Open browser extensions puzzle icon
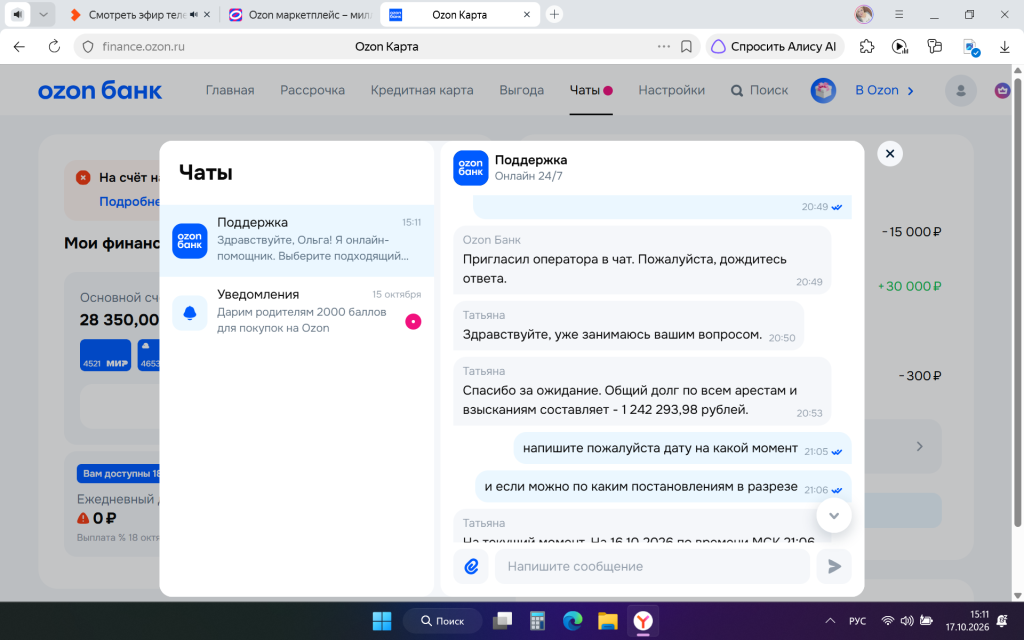Screen dimensions: 1024x640 click(867, 46)
